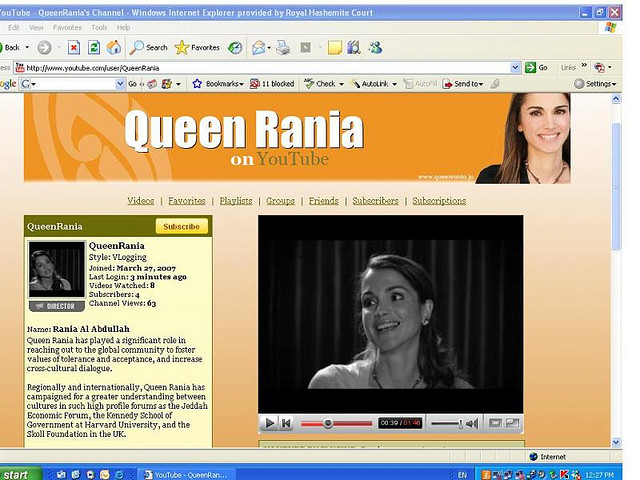
Task: Click the yellow Subscribe button
Action: (x=181, y=227)
